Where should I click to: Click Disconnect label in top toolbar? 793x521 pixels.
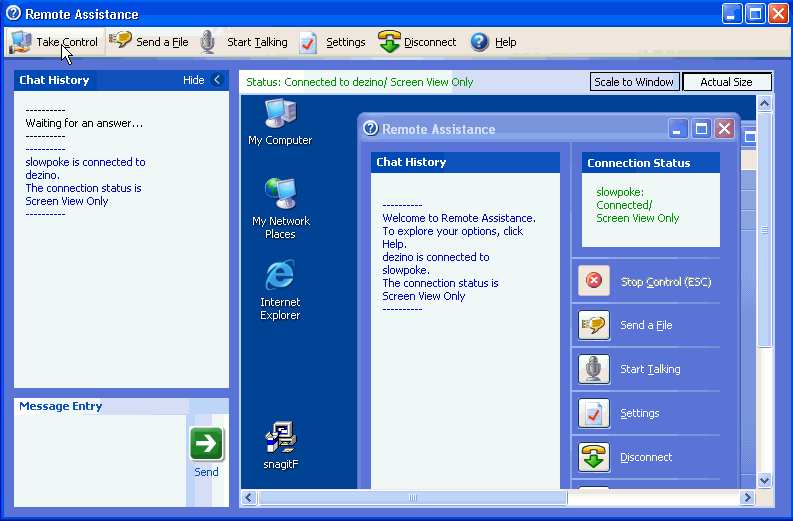430,42
